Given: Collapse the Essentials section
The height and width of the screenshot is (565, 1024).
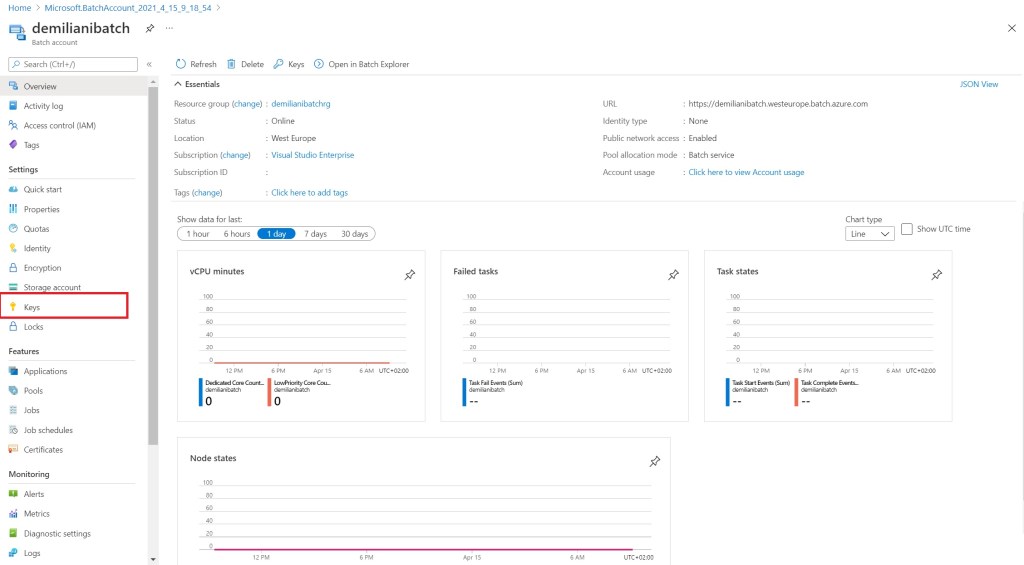Looking at the screenshot, I should coord(178,84).
